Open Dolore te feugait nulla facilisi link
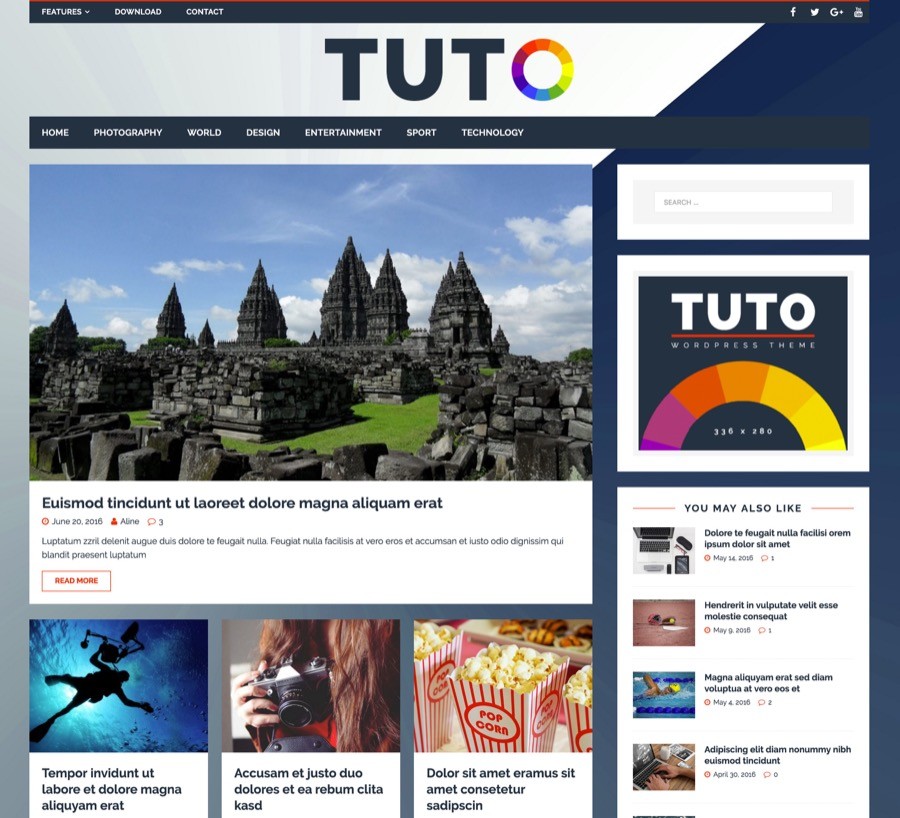This screenshot has width=900, height=818. point(777,538)
